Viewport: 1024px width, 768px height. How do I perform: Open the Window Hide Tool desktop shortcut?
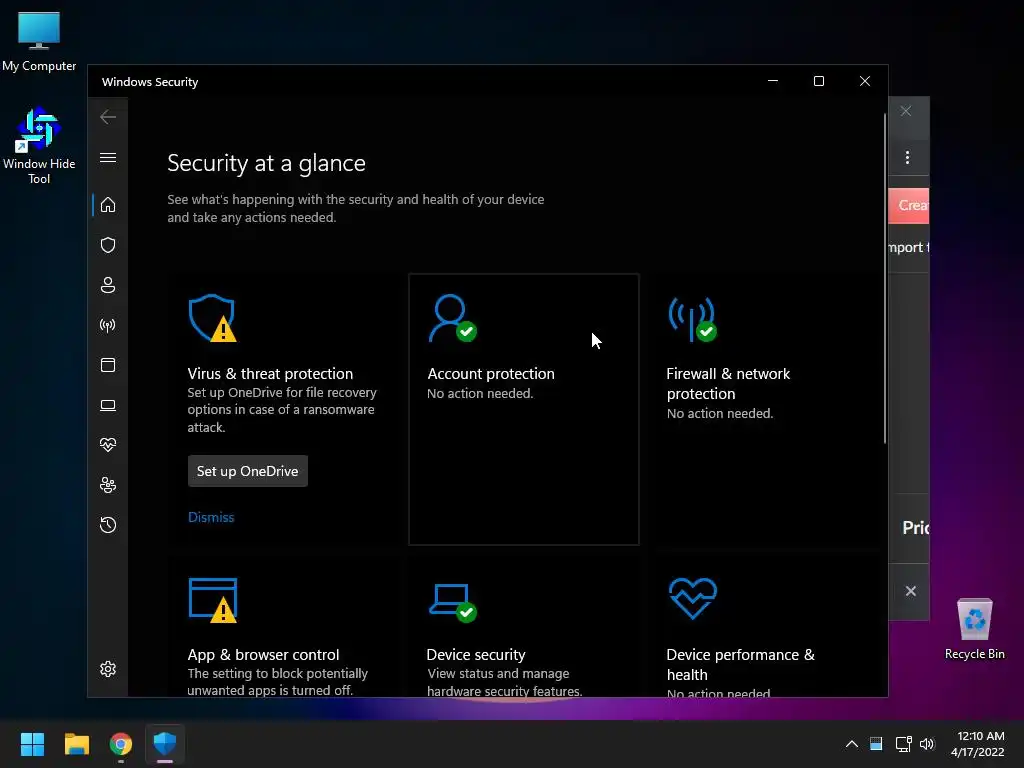coord(39,146)
